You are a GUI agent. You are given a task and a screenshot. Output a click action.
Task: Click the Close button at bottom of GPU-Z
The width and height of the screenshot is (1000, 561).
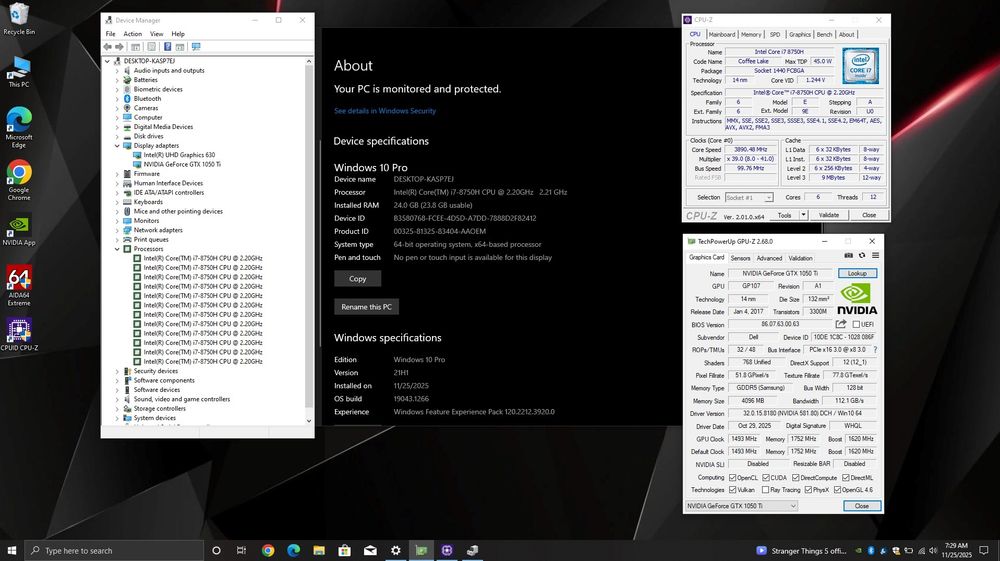(x=862, y=506)
